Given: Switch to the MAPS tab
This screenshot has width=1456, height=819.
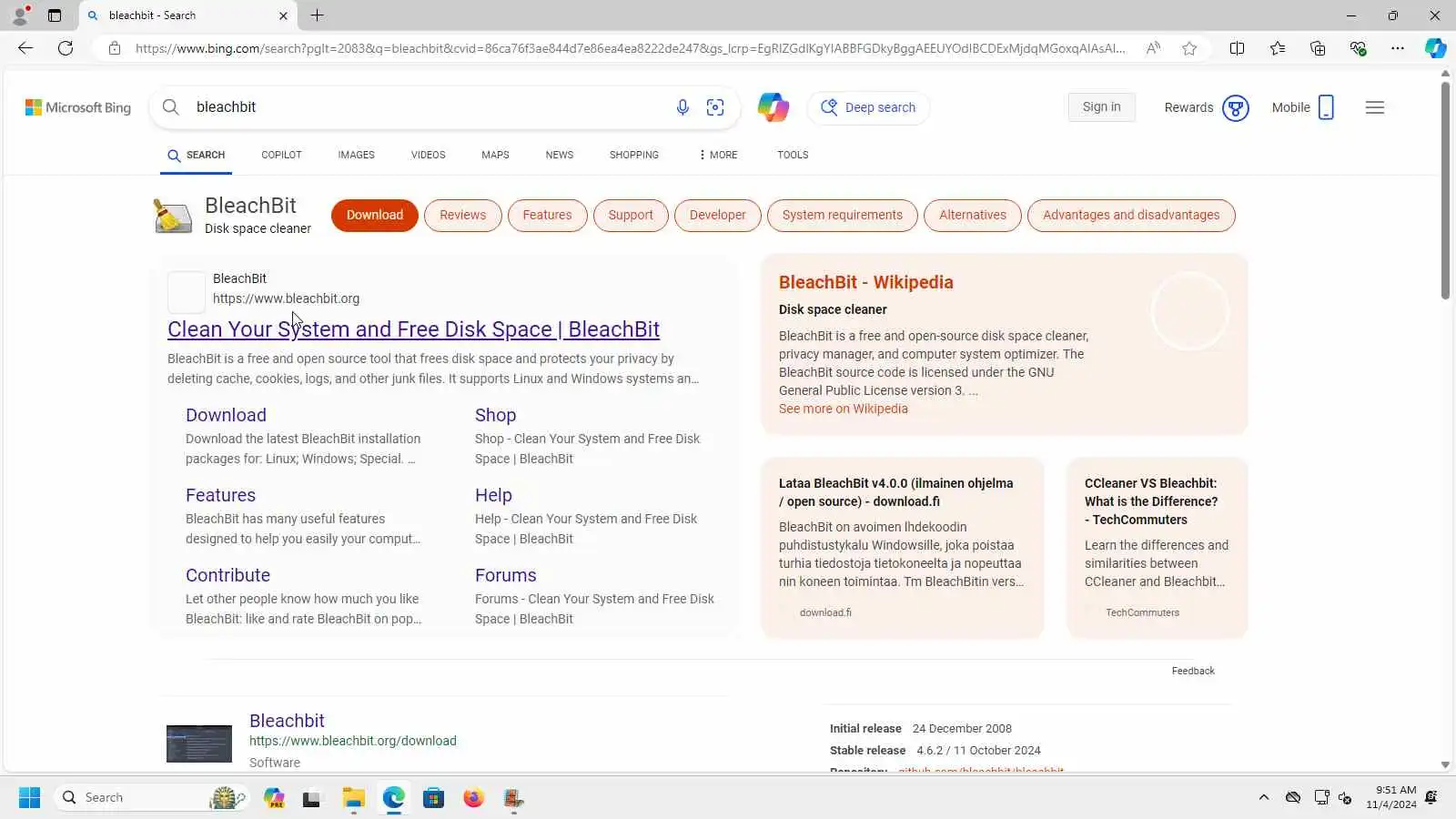Looking at the screenshot, I should click(x=495, y=155).
